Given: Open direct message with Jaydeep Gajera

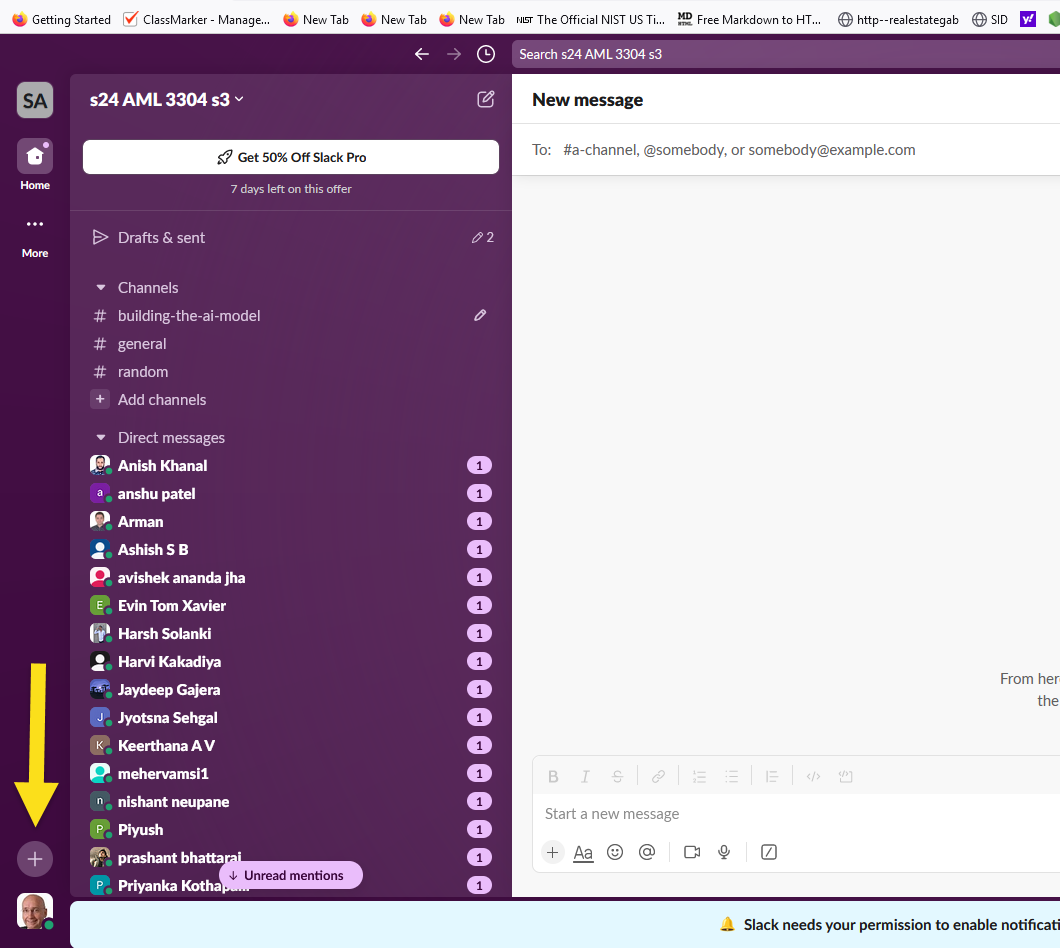Looking at the screenshot, I should [291, 690].
